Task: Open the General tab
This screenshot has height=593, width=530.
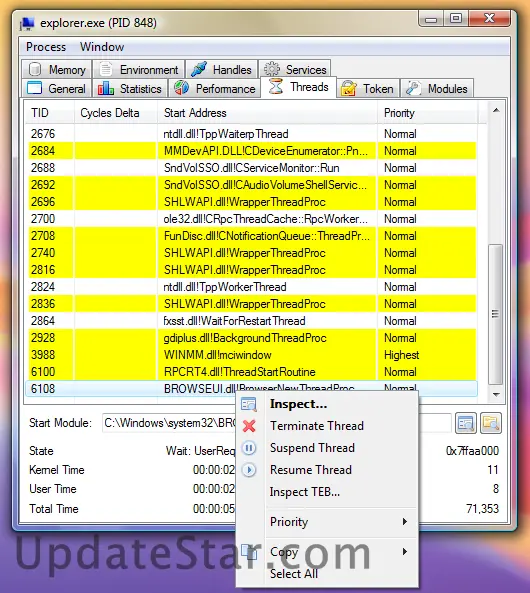Action: pos(56,88)
